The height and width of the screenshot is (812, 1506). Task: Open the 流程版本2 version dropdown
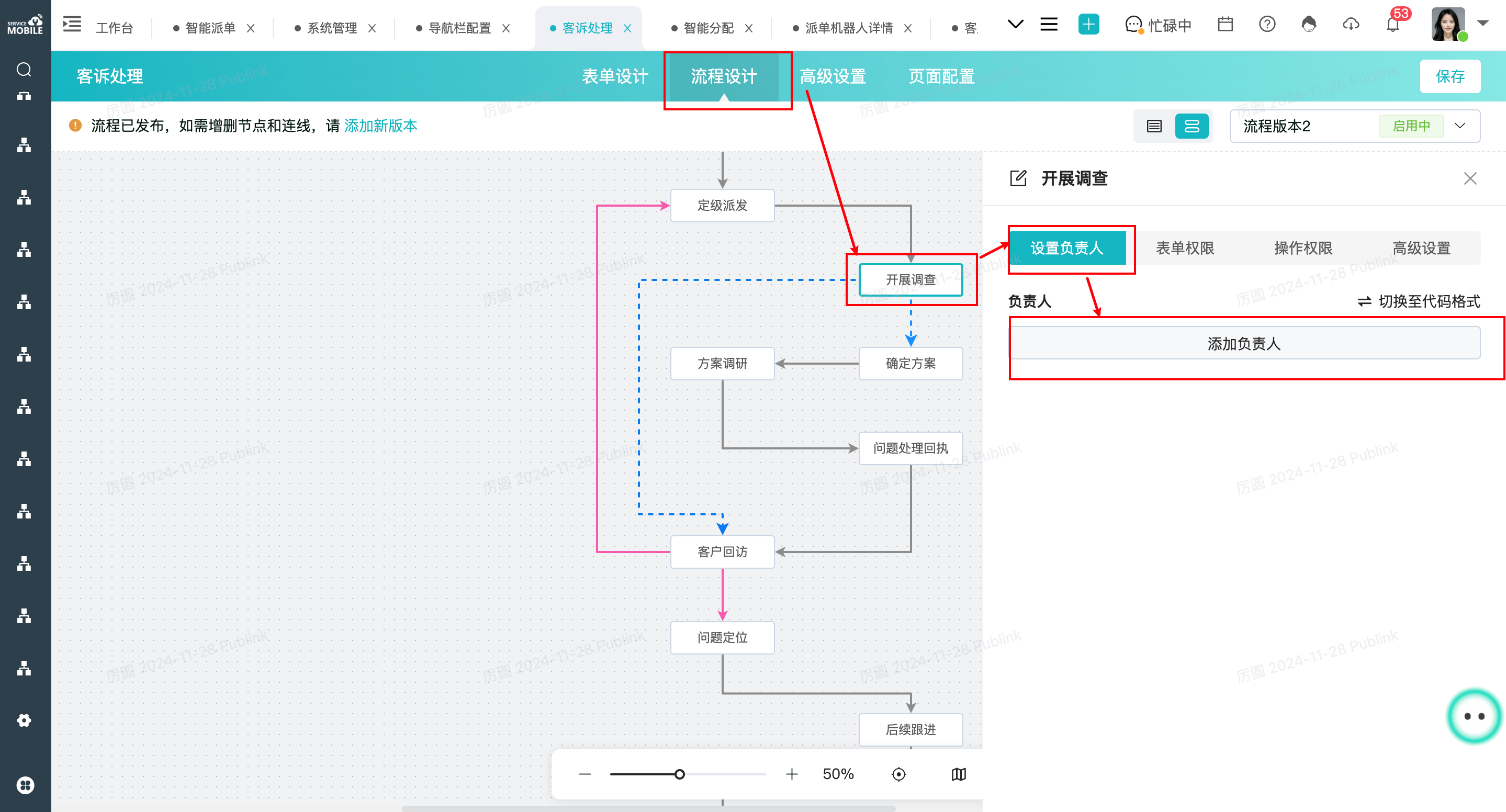(x=1355, y=126)
